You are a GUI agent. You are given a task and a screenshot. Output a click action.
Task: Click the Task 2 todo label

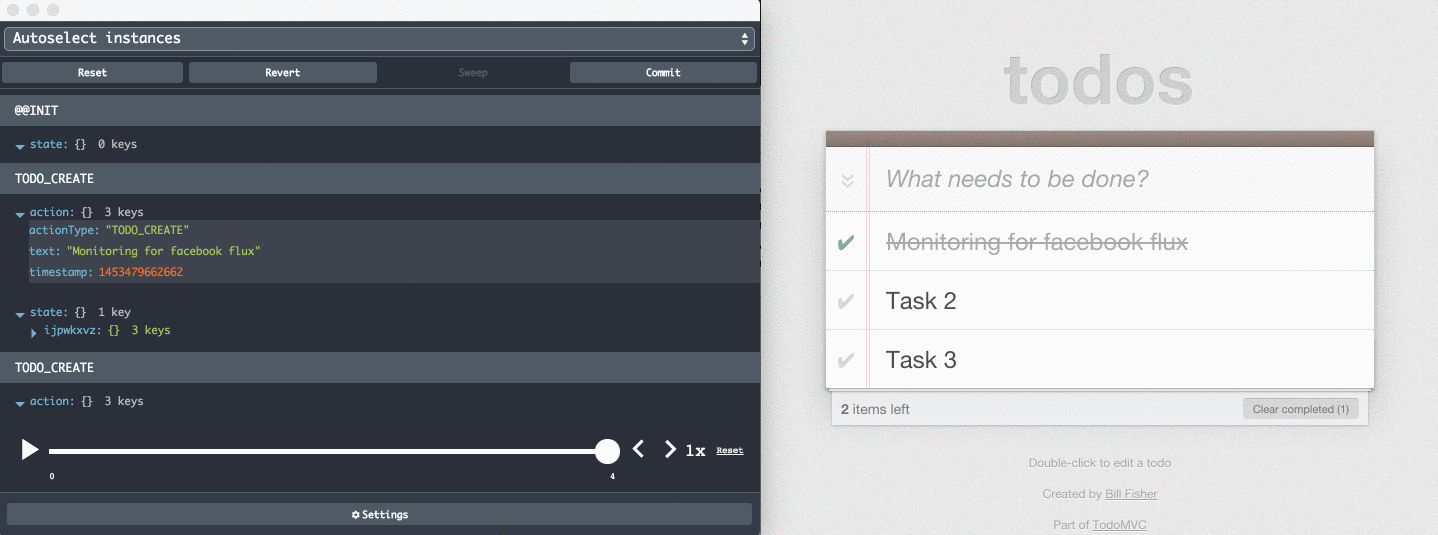921,301
